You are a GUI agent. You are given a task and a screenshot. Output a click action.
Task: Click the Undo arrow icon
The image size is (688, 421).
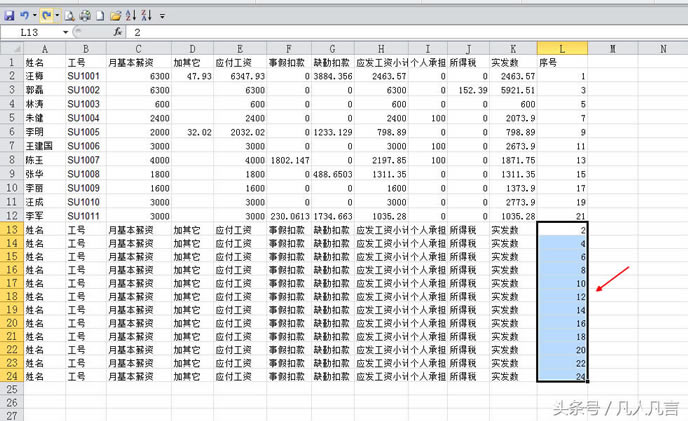[x=23, y=16]
